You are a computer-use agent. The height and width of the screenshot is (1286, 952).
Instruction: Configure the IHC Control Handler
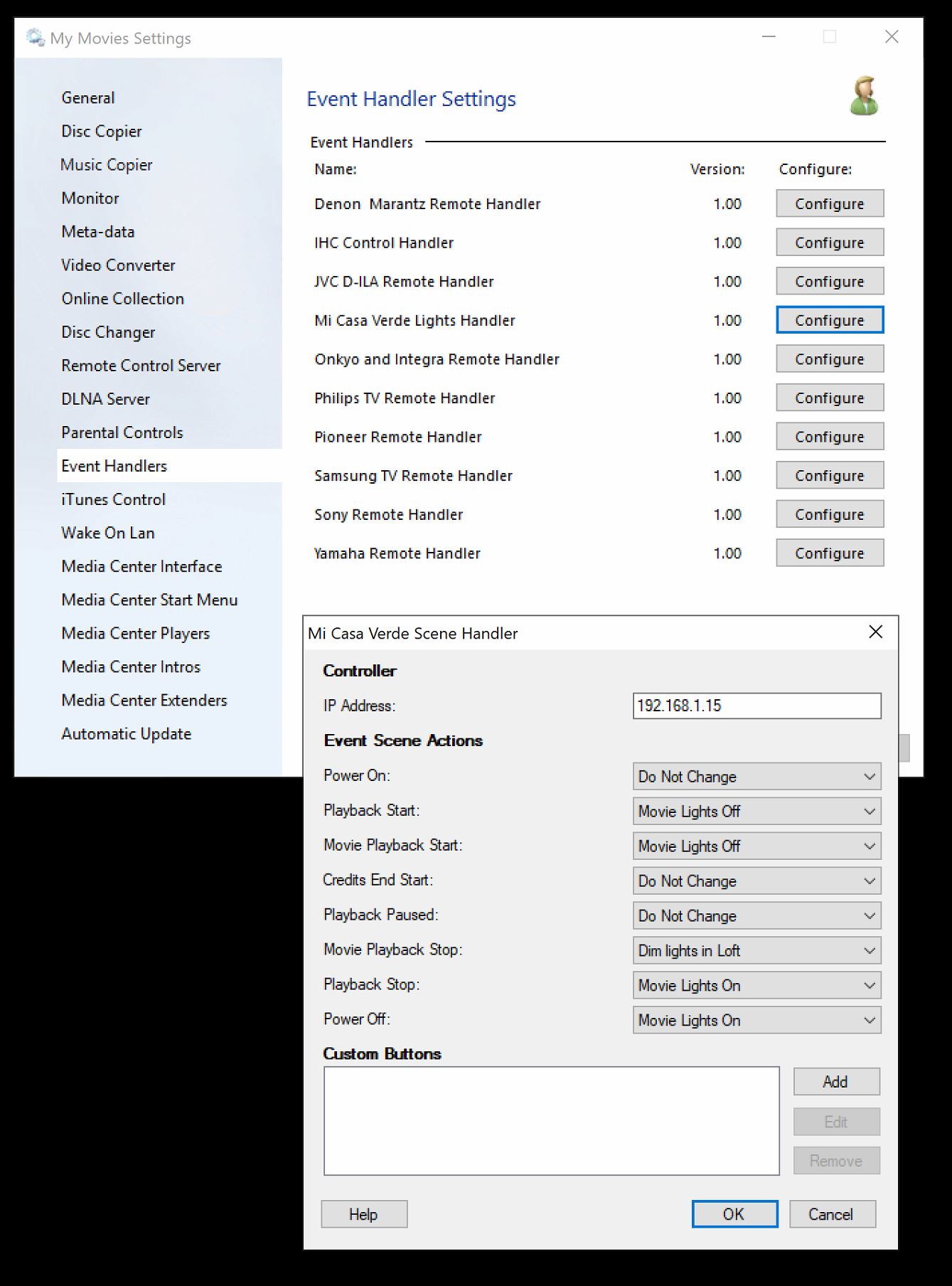point(830,243)
